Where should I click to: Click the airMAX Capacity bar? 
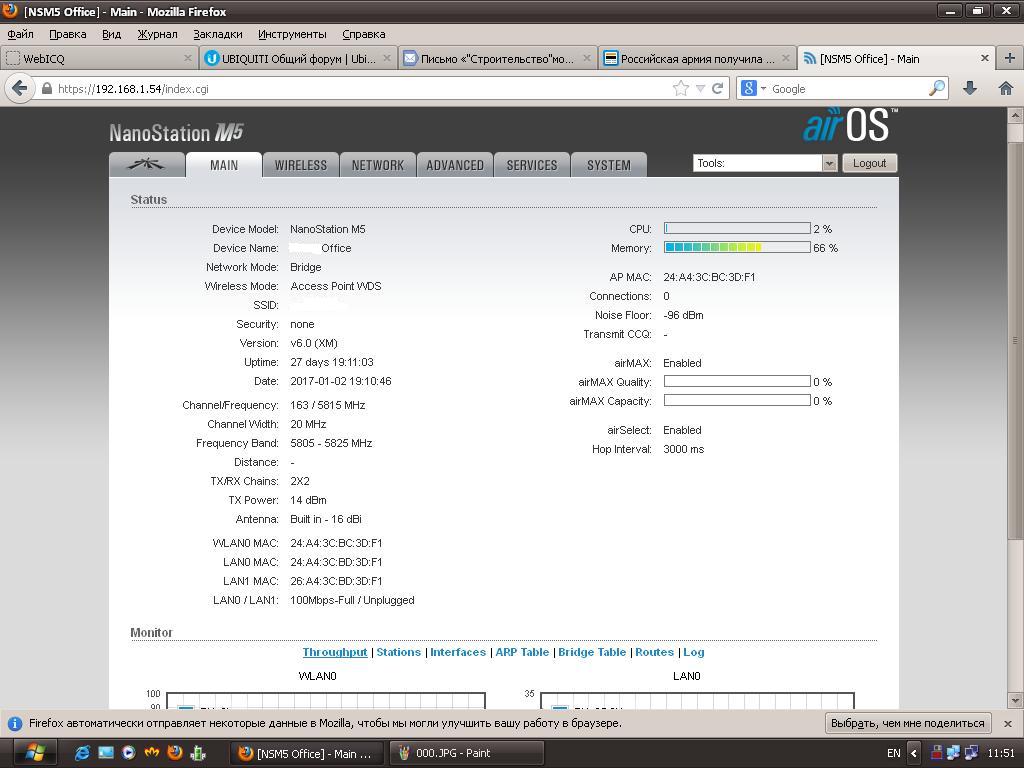[x=737, y=400]
